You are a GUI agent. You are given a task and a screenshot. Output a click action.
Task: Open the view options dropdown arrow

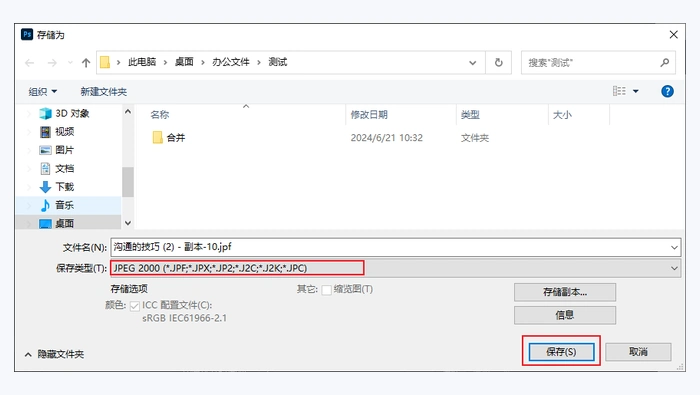point(636,91)
